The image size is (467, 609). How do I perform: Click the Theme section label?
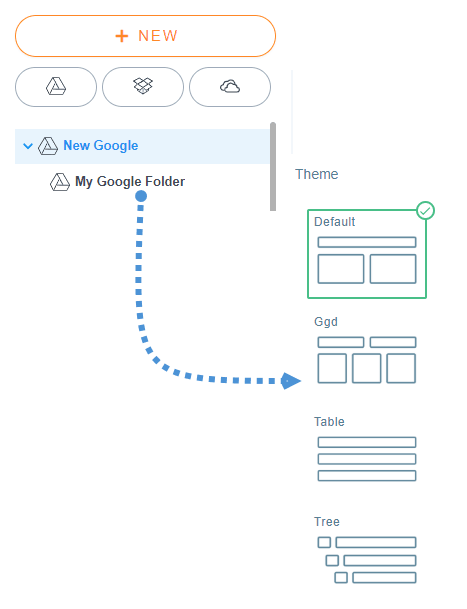(x=317, y=174)
